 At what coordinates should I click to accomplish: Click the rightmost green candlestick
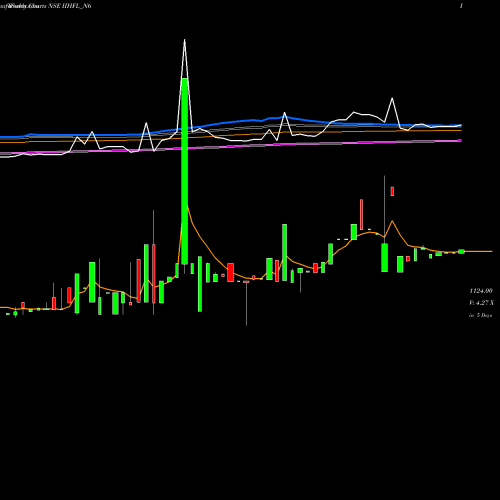461,251
